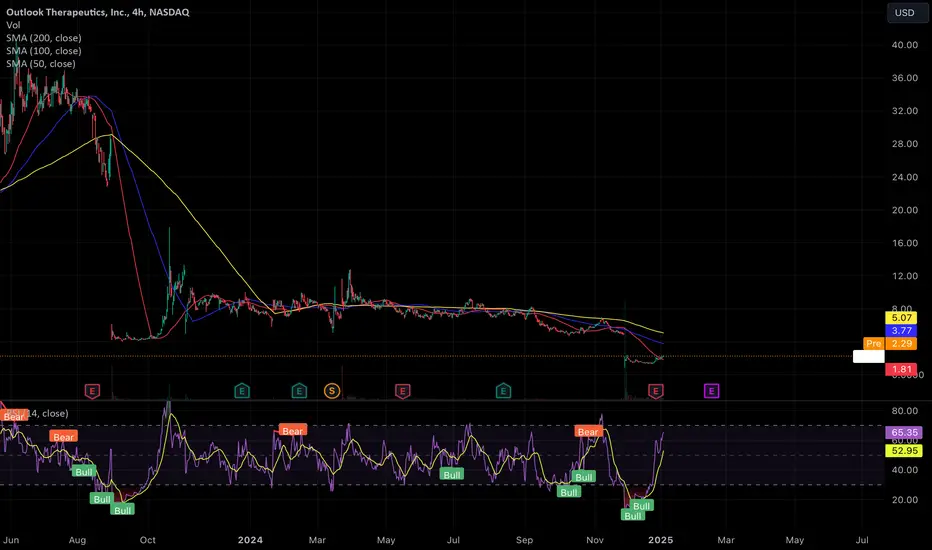This screenshot has width=932, height=550.
Task: Click the red earnings marker near August 2023
Action: (x=92, y=391)
